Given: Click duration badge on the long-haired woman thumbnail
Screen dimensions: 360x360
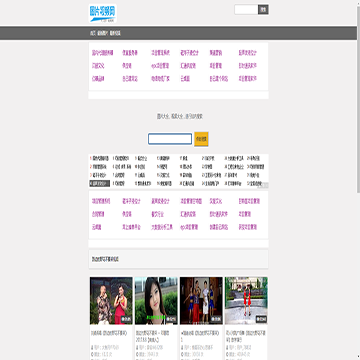Looking at the screenshot, I should (x=171, y=319).
